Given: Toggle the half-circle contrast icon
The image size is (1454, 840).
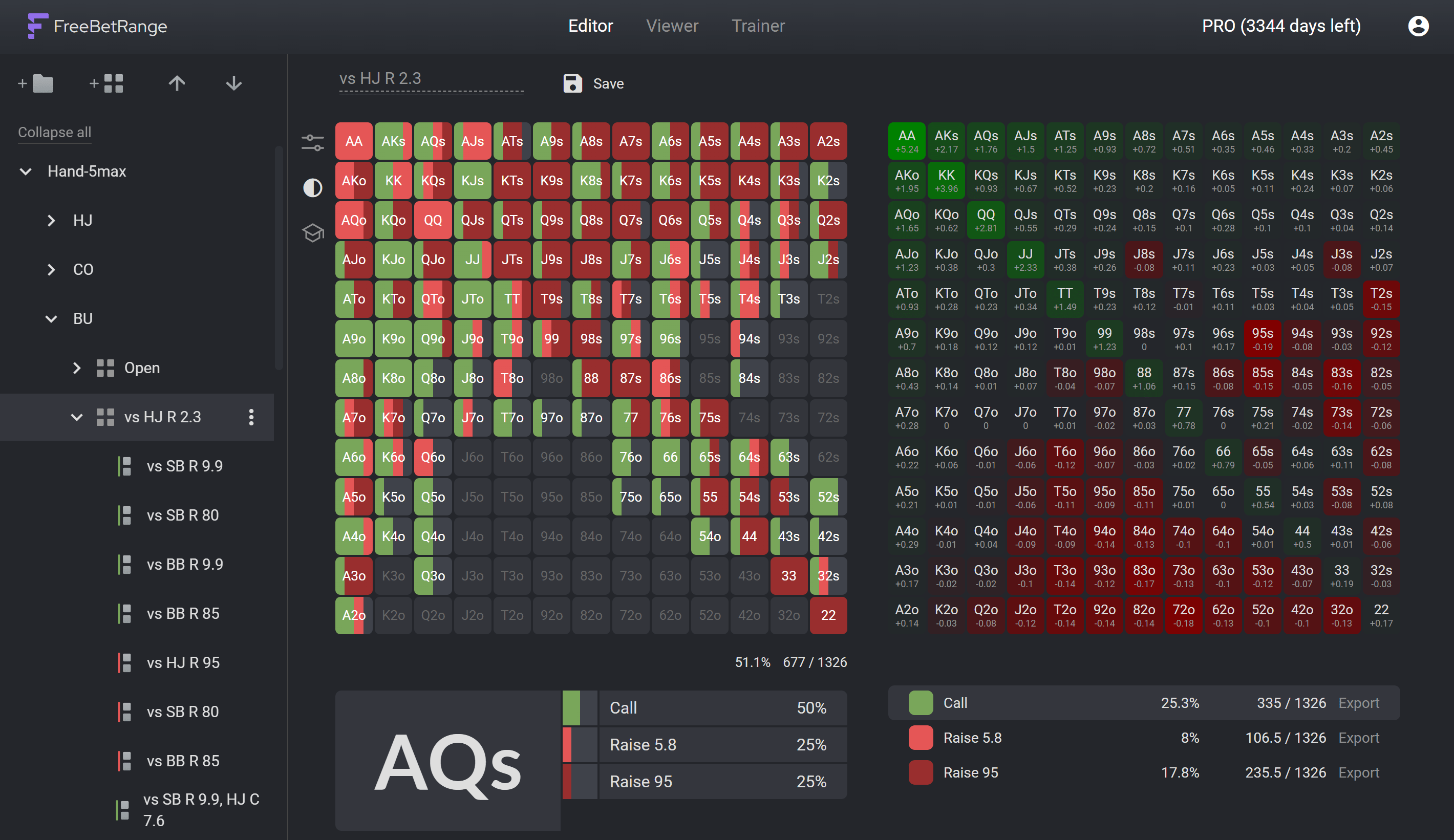Looking at the screenshot, I should [x=313, y=188].
